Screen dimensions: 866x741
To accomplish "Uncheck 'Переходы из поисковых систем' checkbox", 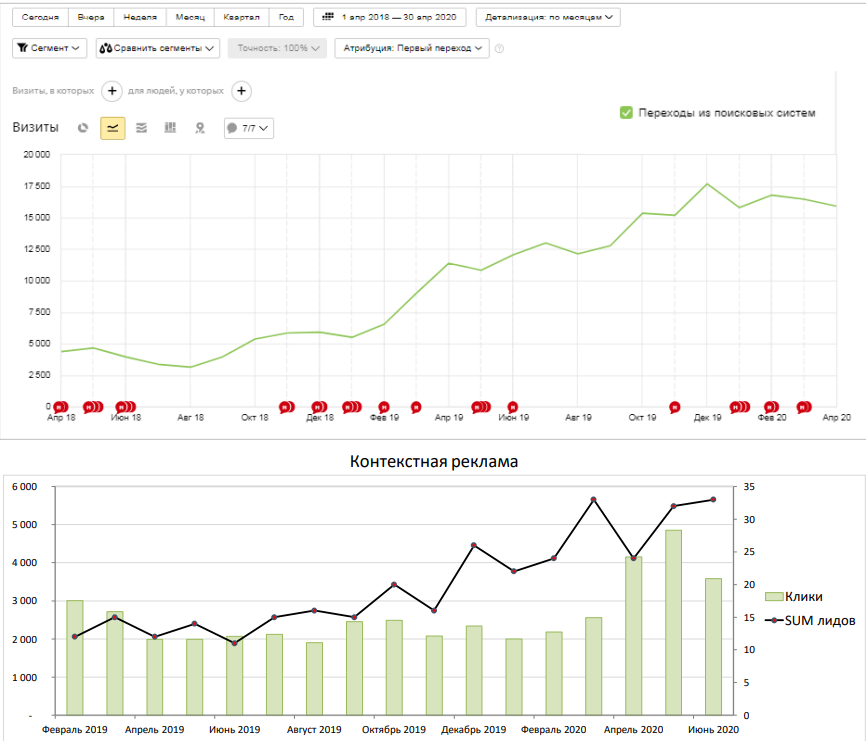I will point(626,113).
